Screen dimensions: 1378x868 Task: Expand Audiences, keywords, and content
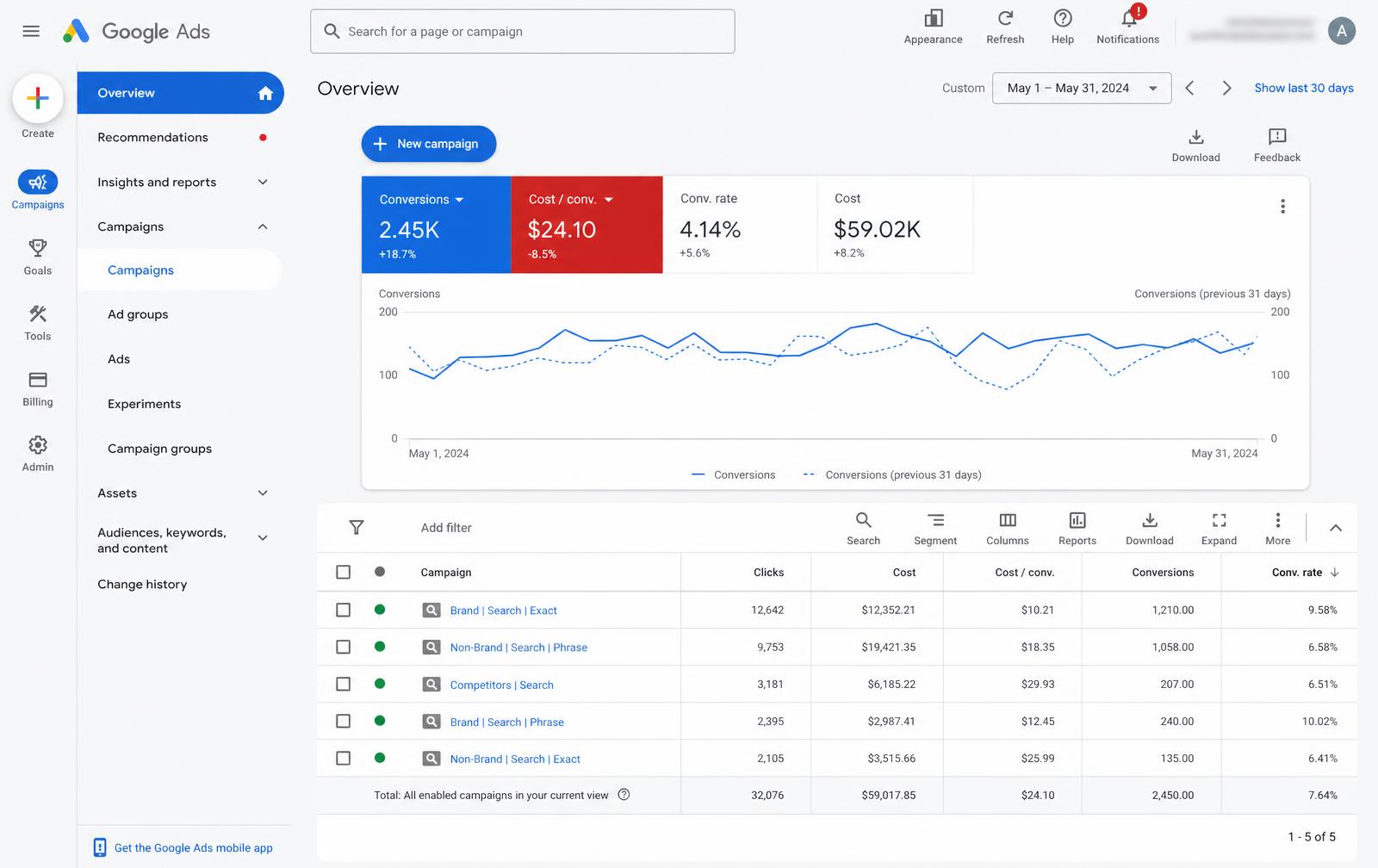pos(263,538)
